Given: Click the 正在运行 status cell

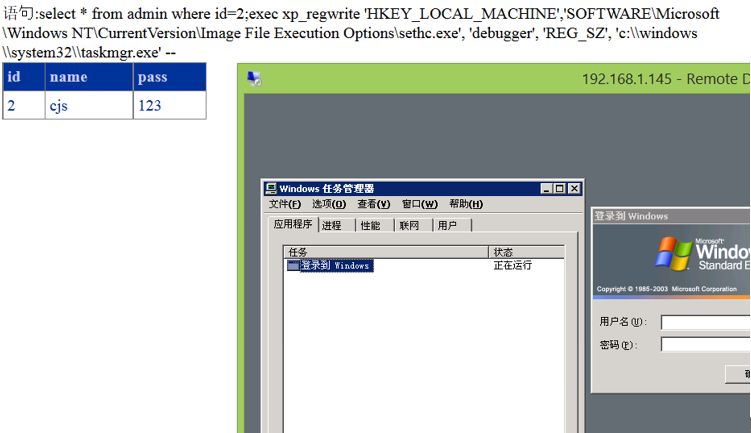Looking at the screenshot, I should (x=512, y=265).
